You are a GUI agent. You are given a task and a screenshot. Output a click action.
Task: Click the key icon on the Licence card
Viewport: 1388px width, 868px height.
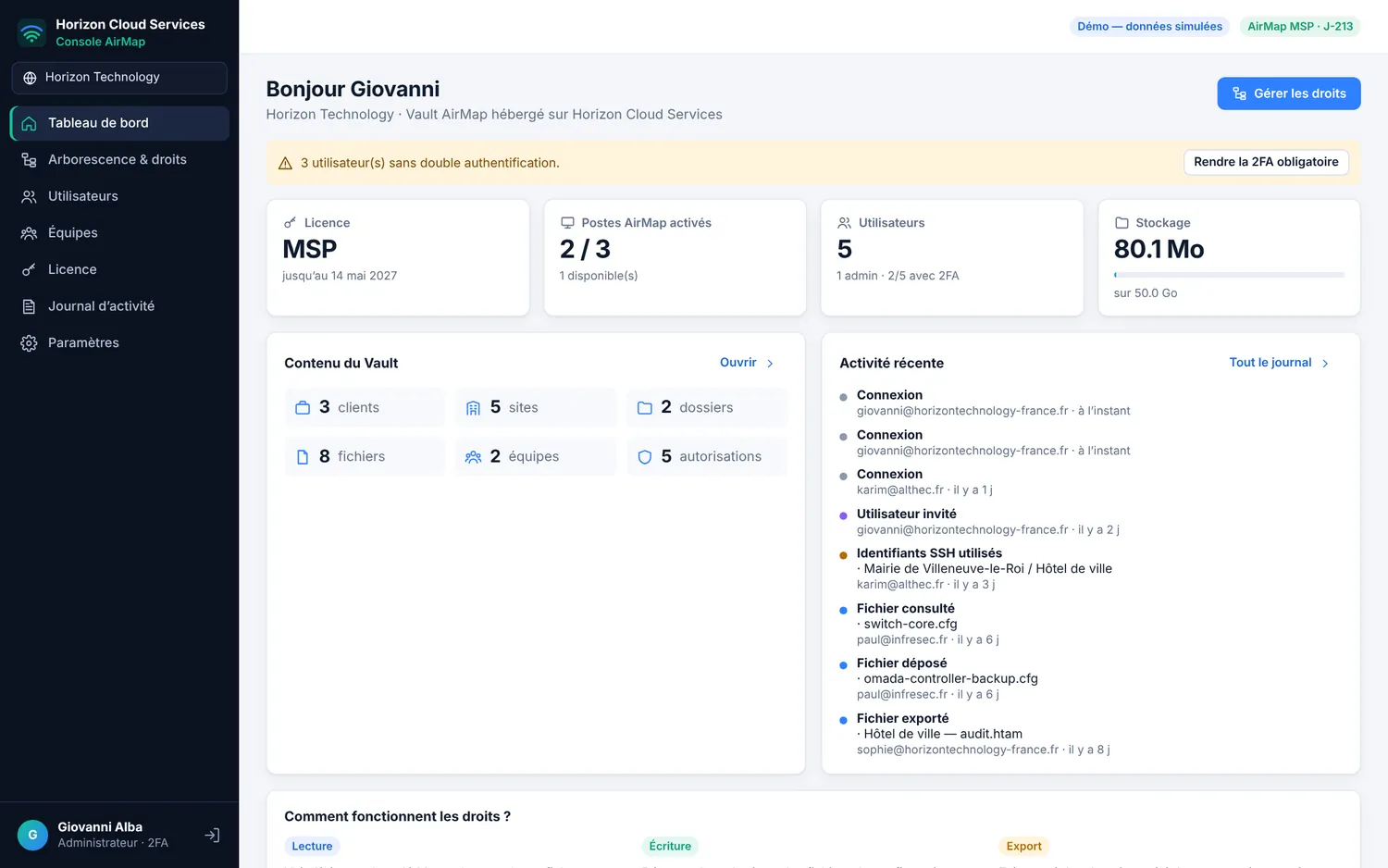[x=290, y=223]
